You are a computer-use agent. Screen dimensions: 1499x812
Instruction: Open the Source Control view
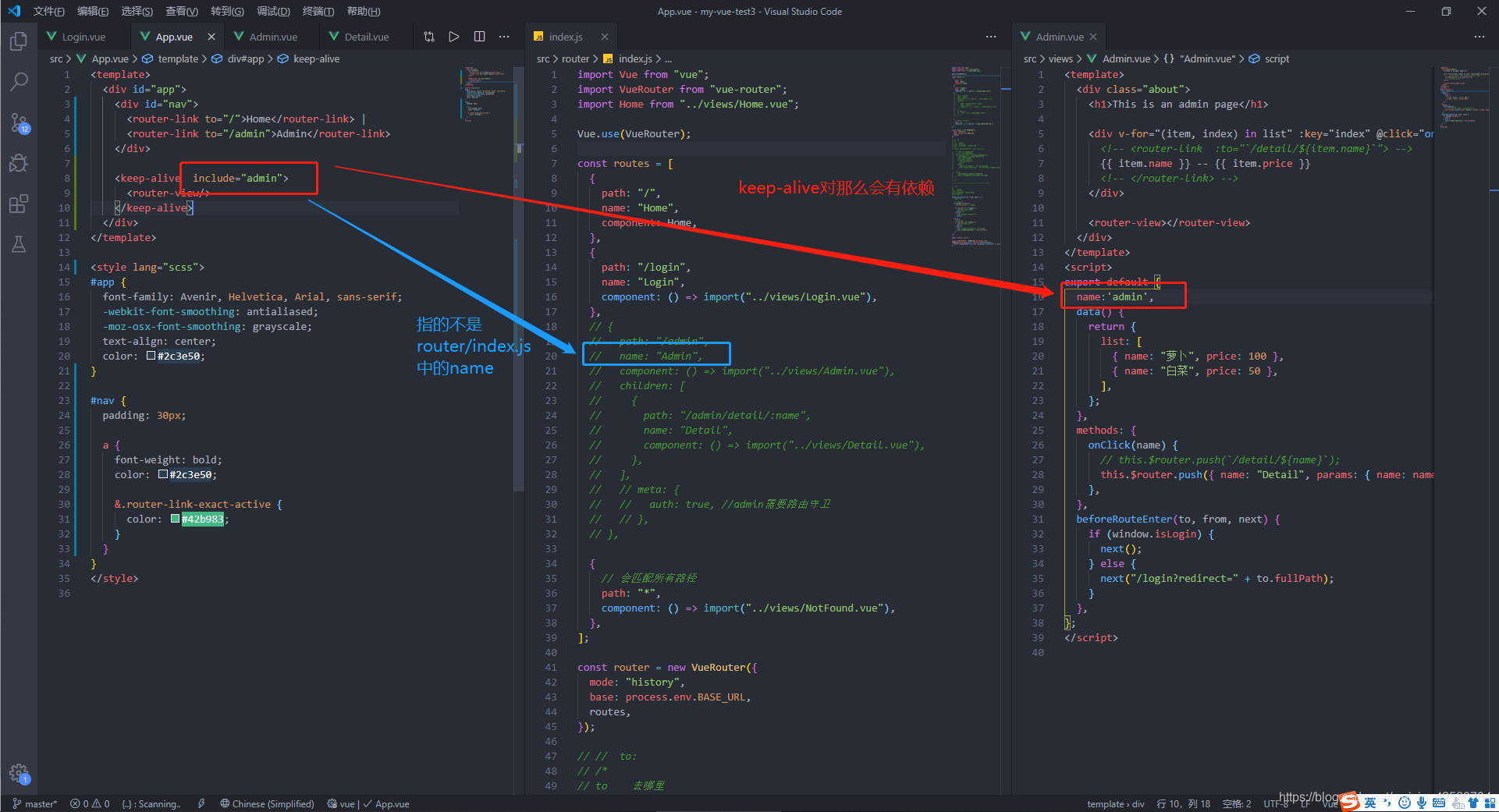(x=19, y=122)
